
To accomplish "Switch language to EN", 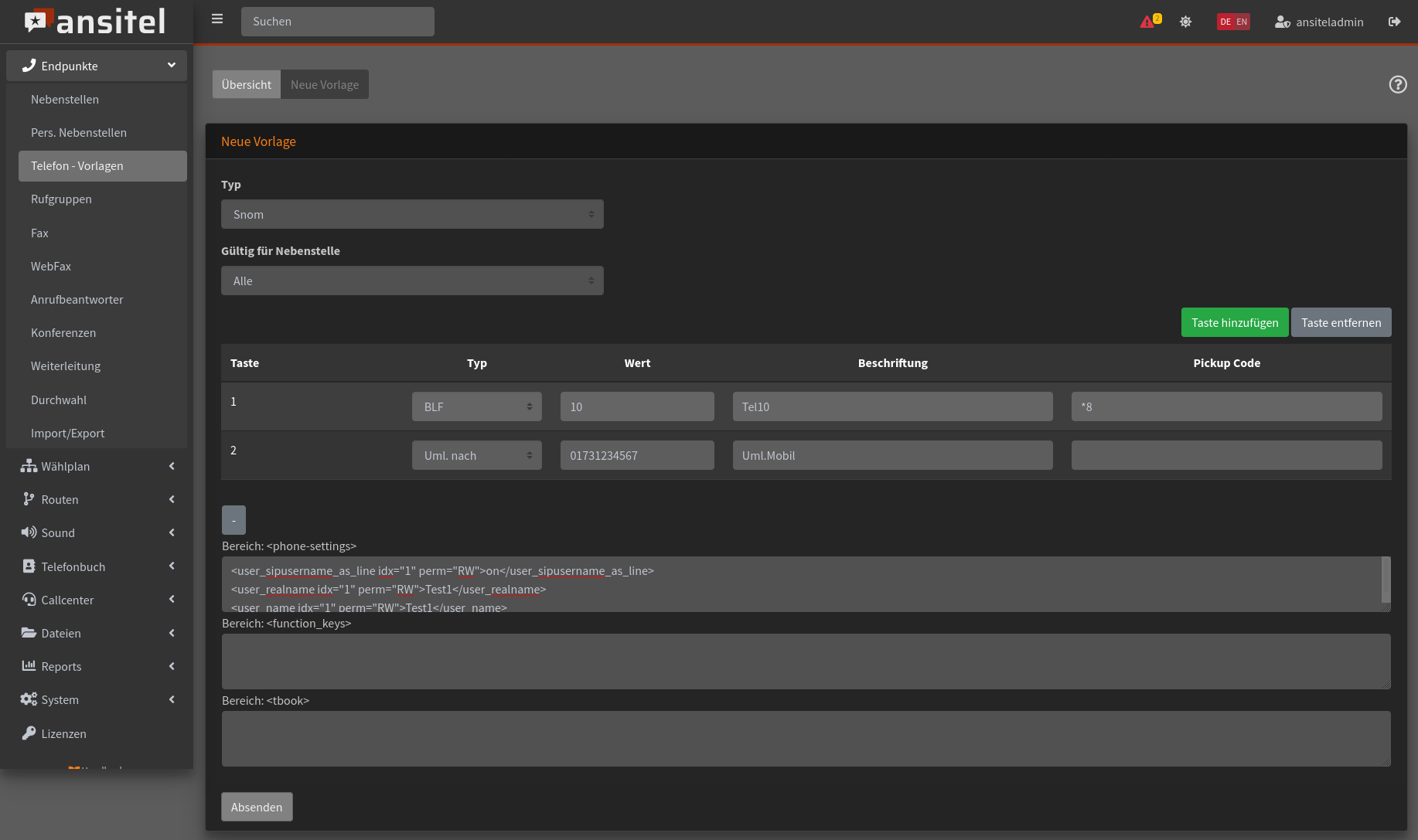I will pos(1242,22).
